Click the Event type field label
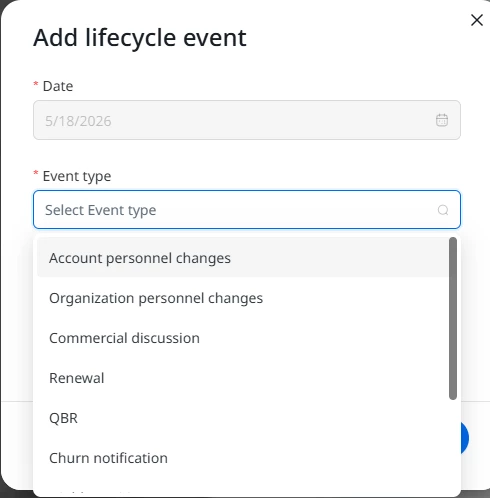The height and width of the screenshot is (498, 490). (77, 176)
